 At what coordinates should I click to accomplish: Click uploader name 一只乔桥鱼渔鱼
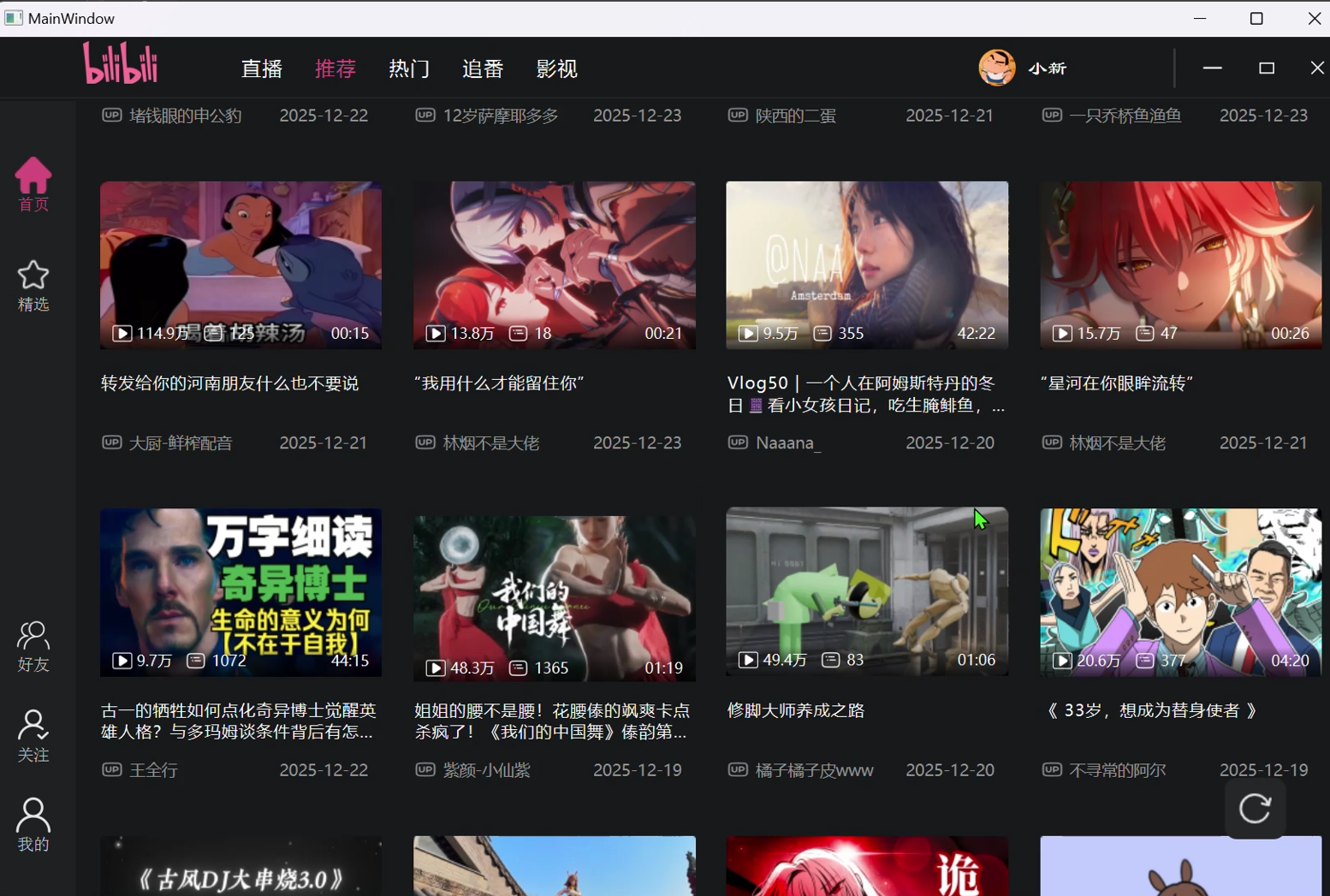coord(1125,116)
